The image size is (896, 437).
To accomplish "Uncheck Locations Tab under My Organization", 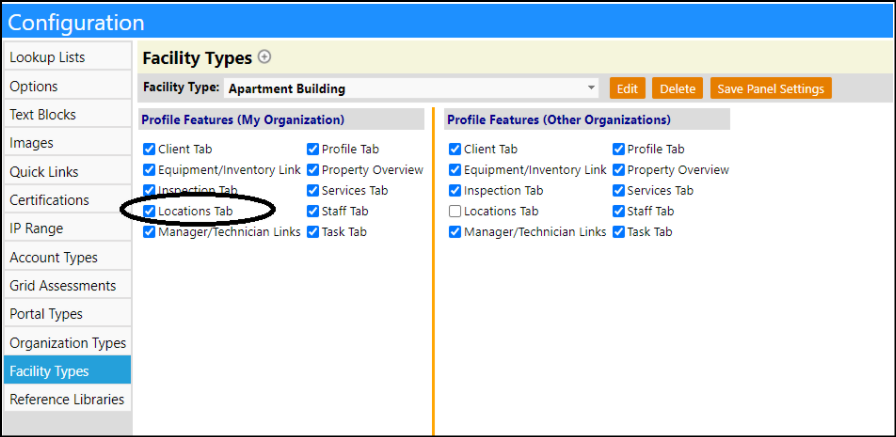I will tap(149, 211).
